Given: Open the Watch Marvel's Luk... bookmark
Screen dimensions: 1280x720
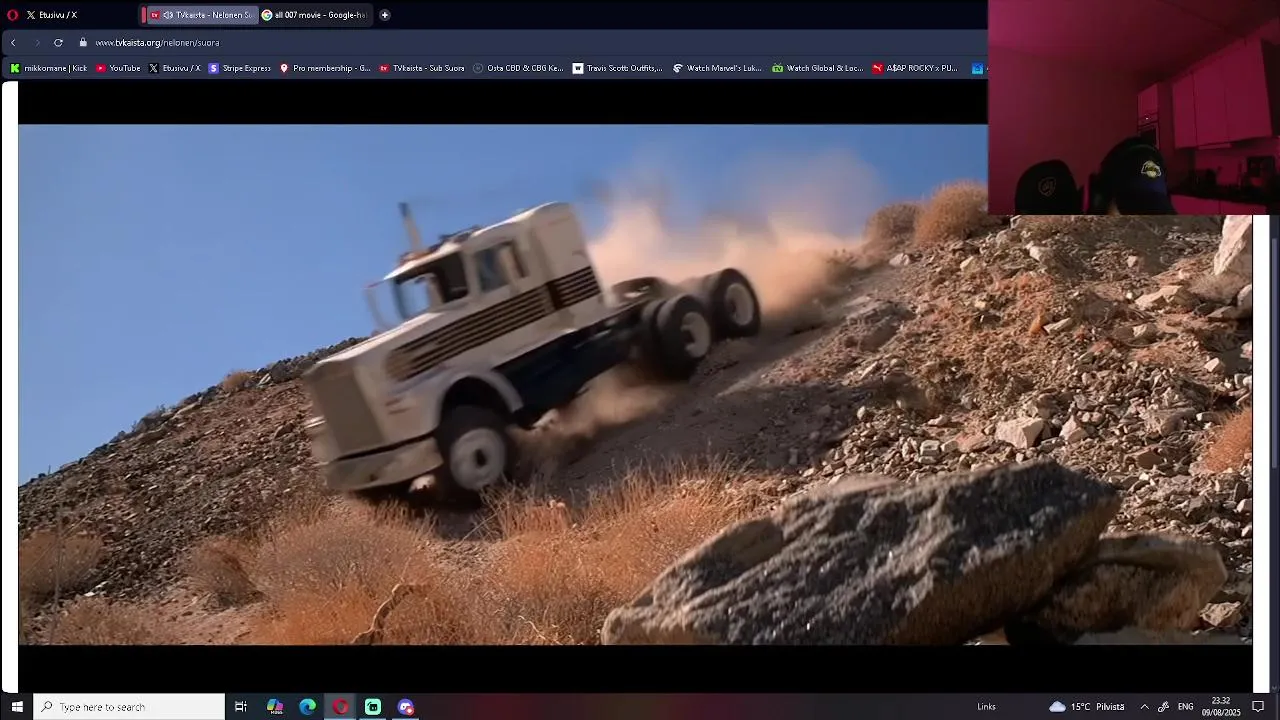Looking at the screenshot, I should pyautogui.click(x=717, y=68).
